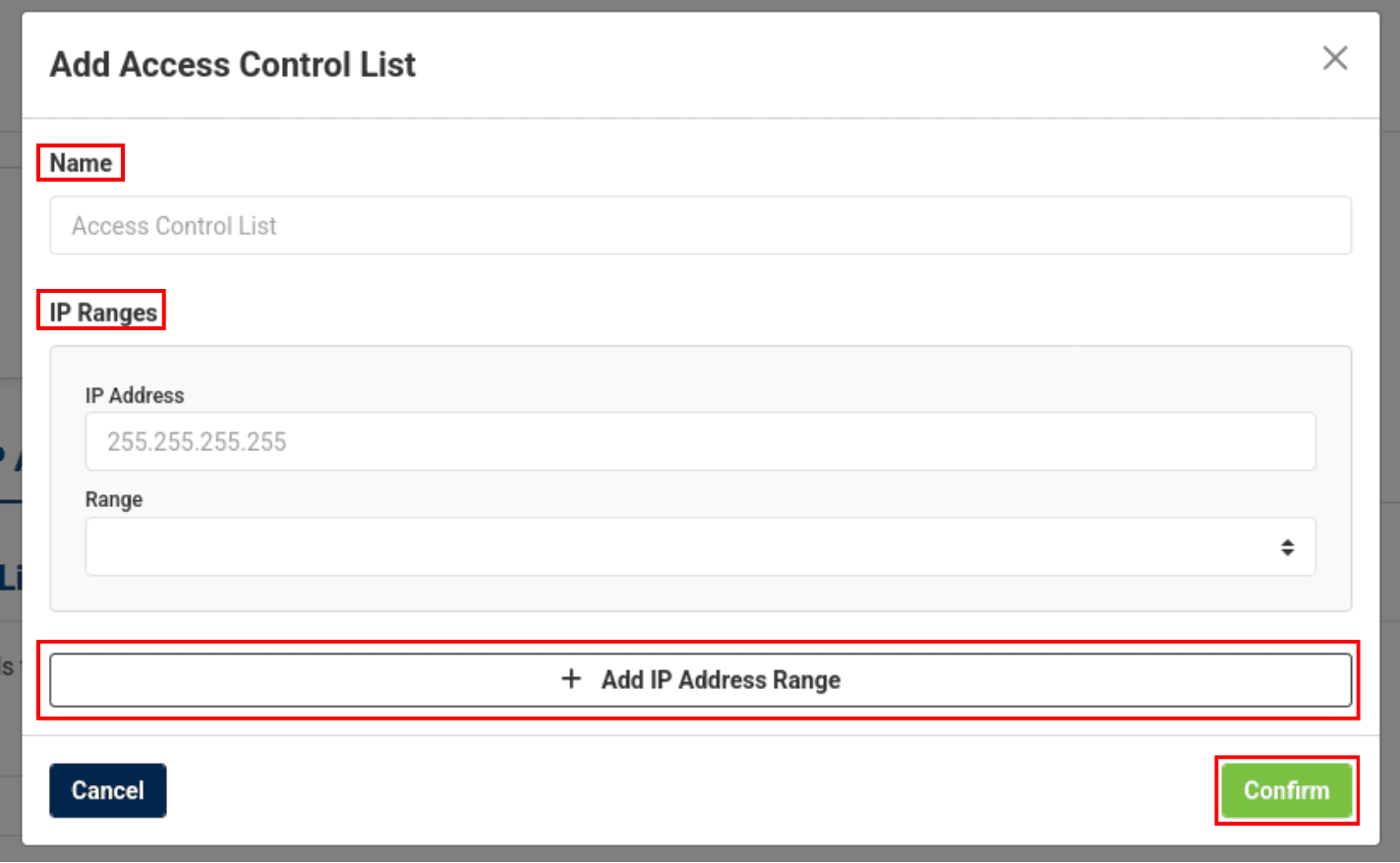The image size is (1400, 863).
Task: Cancel the access control list creation
Action: (108, 790)
